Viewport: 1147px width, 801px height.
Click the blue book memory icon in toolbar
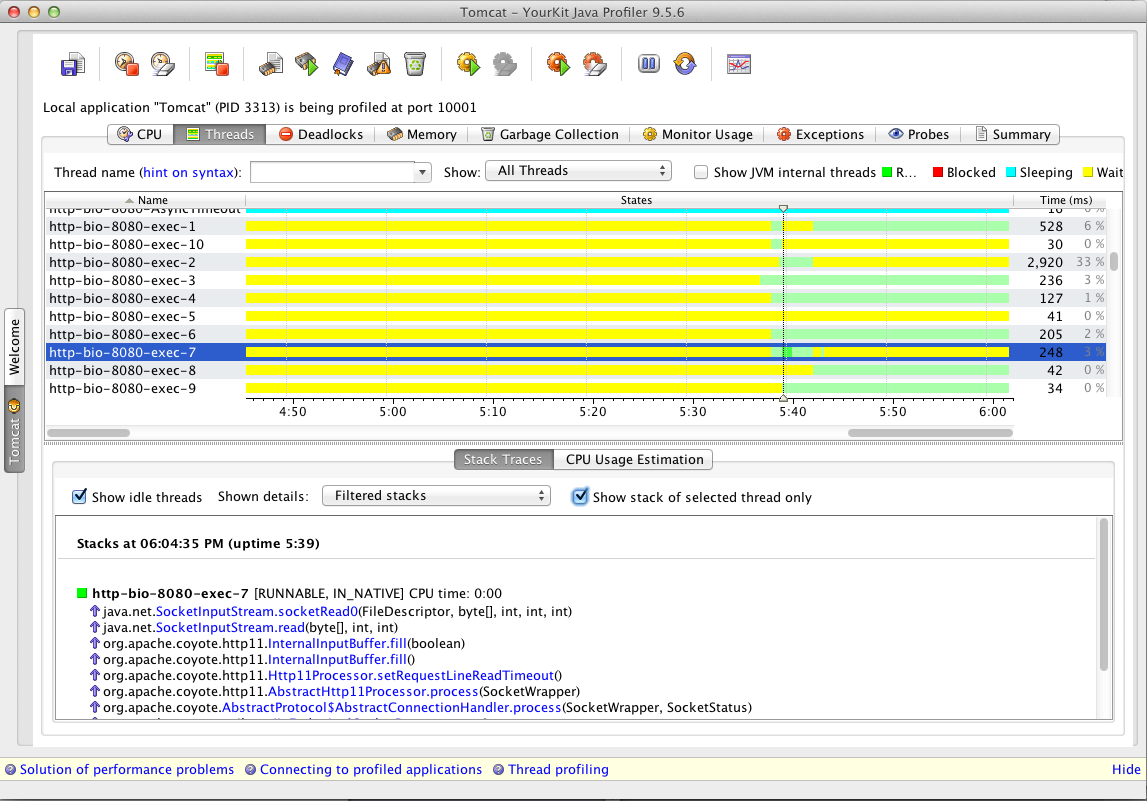(343, 65)
